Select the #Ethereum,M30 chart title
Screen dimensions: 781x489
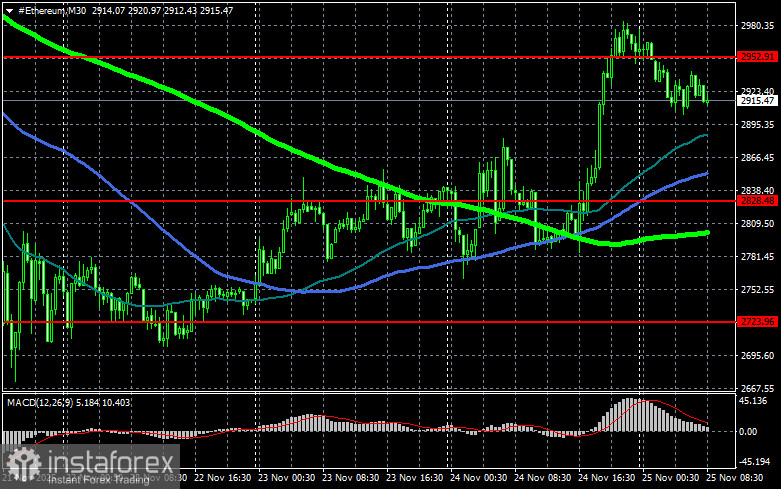[x=52, y=10]
